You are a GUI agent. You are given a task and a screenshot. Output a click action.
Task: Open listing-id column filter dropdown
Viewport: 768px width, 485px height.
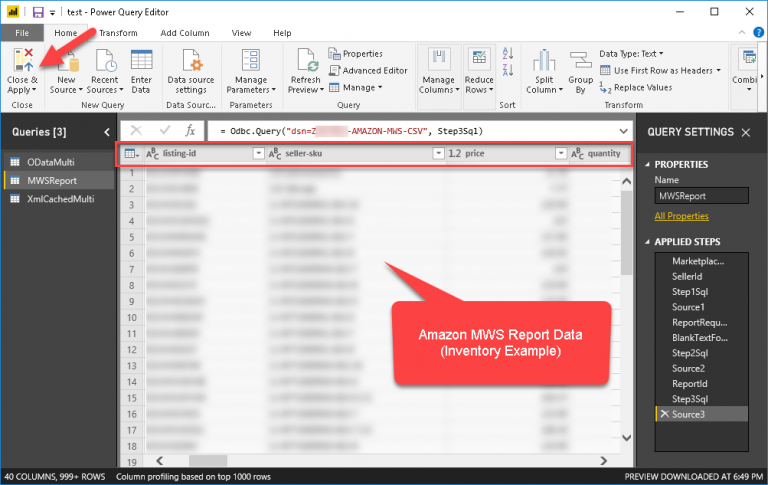258,153
